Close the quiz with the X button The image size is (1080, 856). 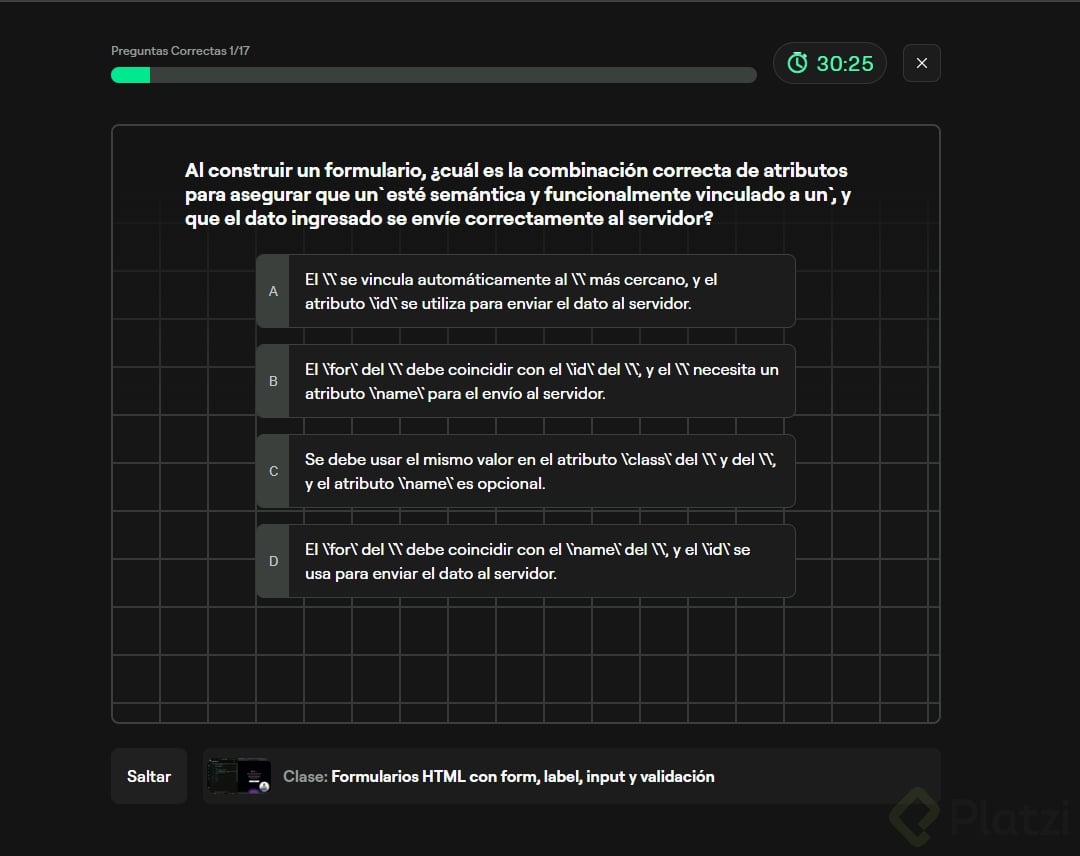pyautogui.click(x=922, y=63)
